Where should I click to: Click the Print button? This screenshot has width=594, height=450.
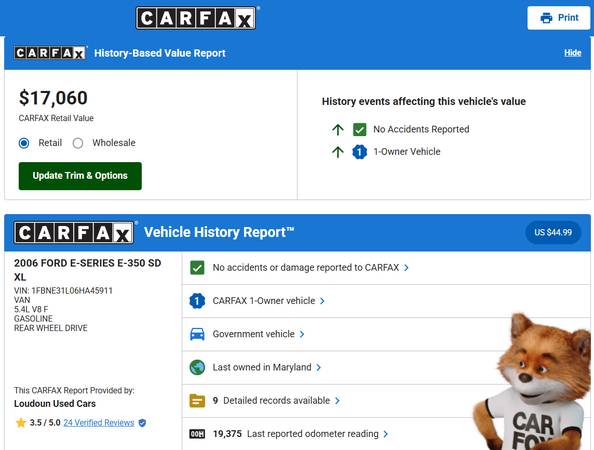[x=559, y=18]
